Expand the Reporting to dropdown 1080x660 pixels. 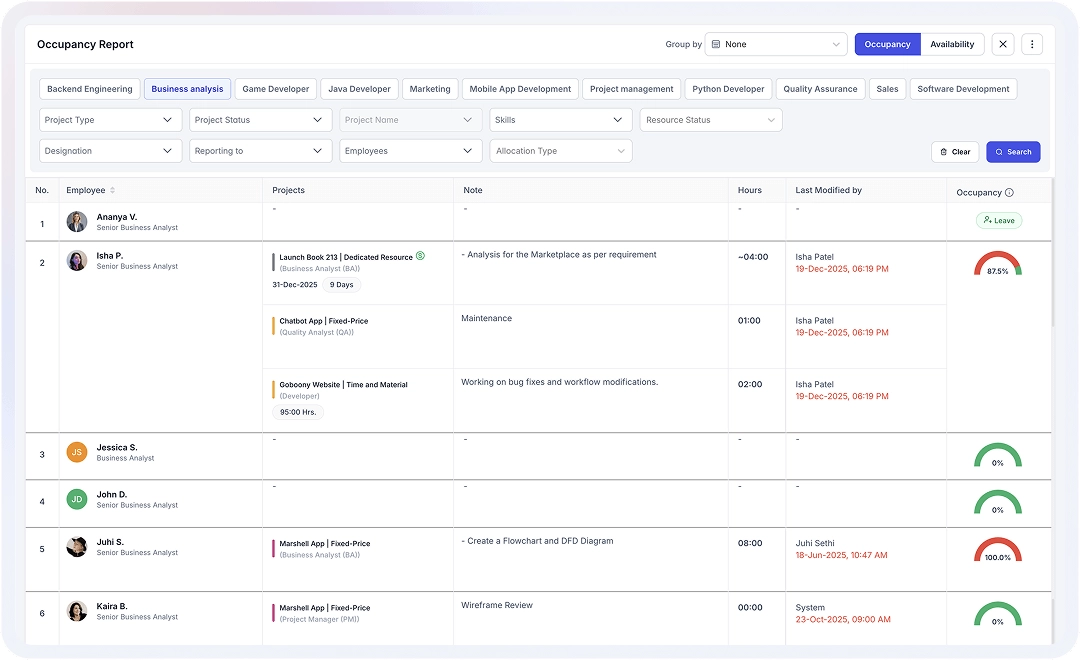pyautogui.click(x=260, y=151)
